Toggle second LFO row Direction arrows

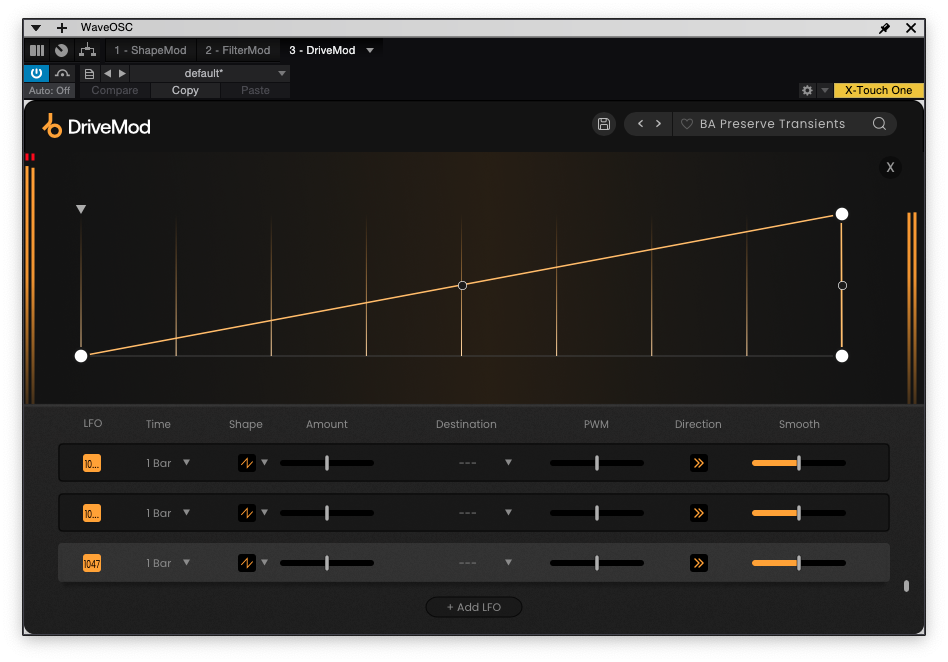click(698, 513)
